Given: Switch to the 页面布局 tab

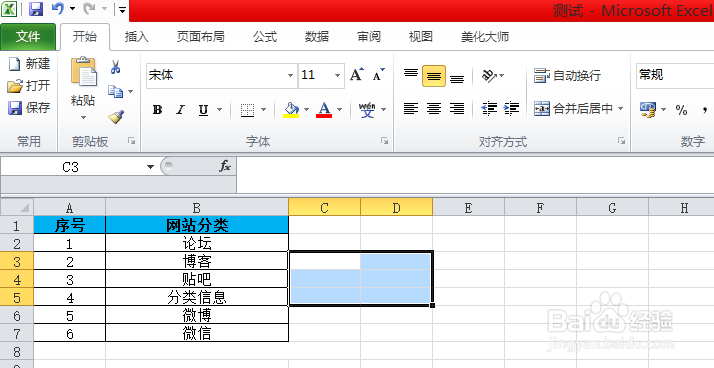Looking at the screenshot, I should (200, 36).
